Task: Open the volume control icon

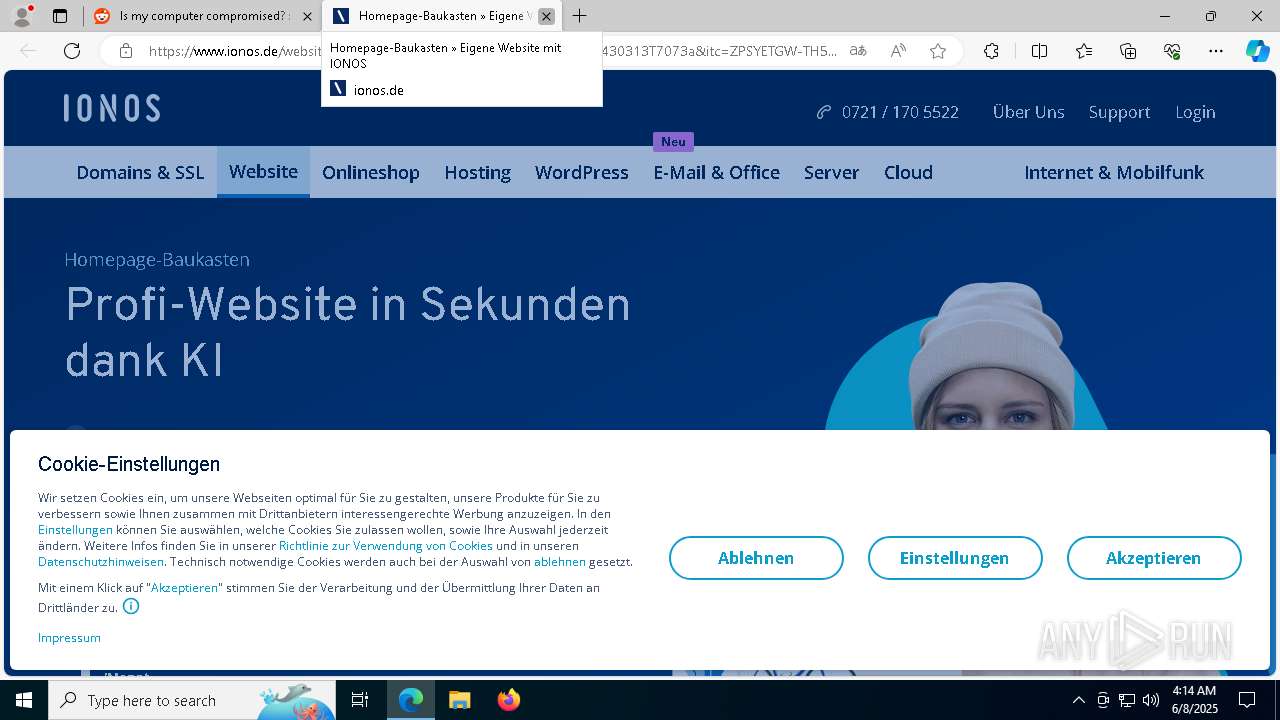Action: point(1151,700)
